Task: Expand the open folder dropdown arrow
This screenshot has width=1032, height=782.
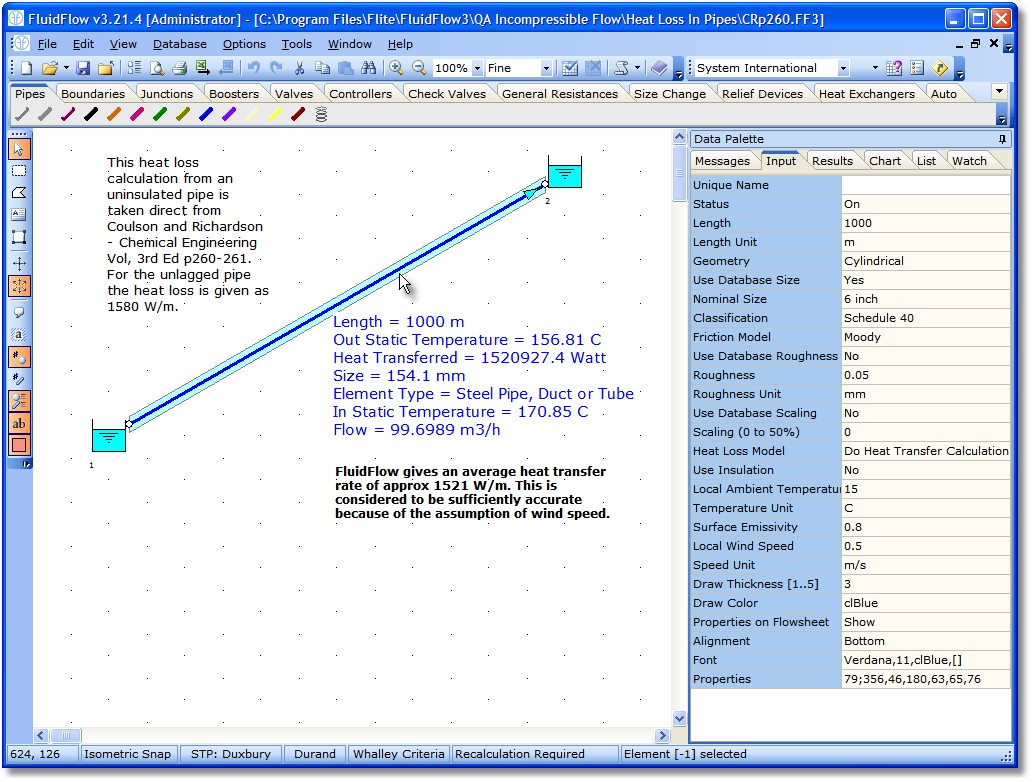Action: (66, 68)
